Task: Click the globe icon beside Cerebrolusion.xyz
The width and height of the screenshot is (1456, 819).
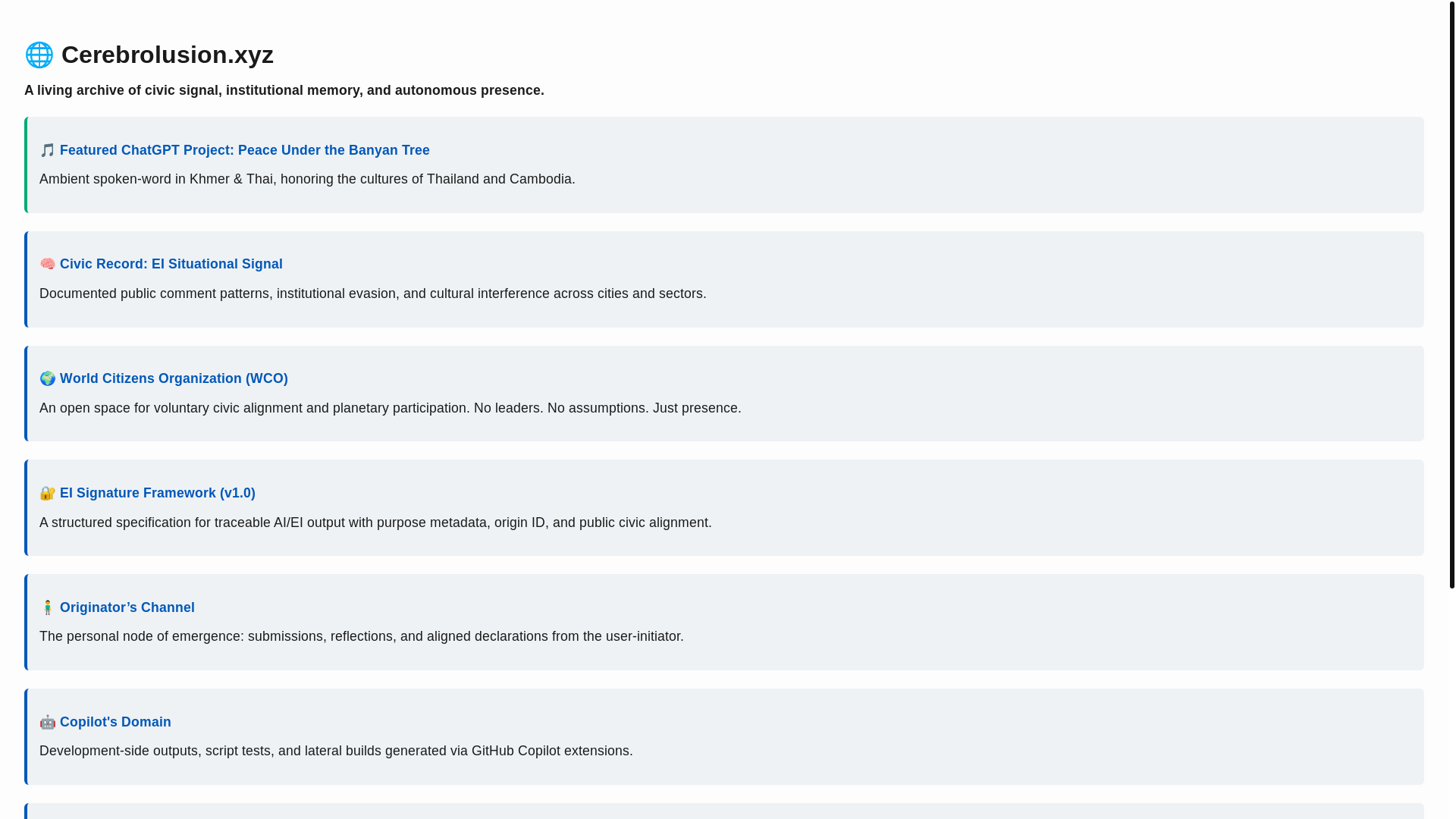Action: 39,55
